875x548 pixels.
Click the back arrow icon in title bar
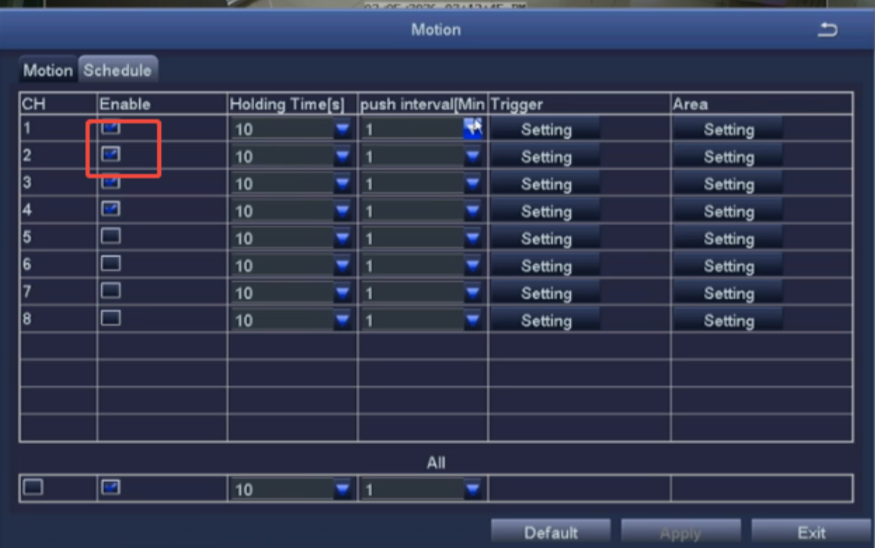(x=827, y=30)
